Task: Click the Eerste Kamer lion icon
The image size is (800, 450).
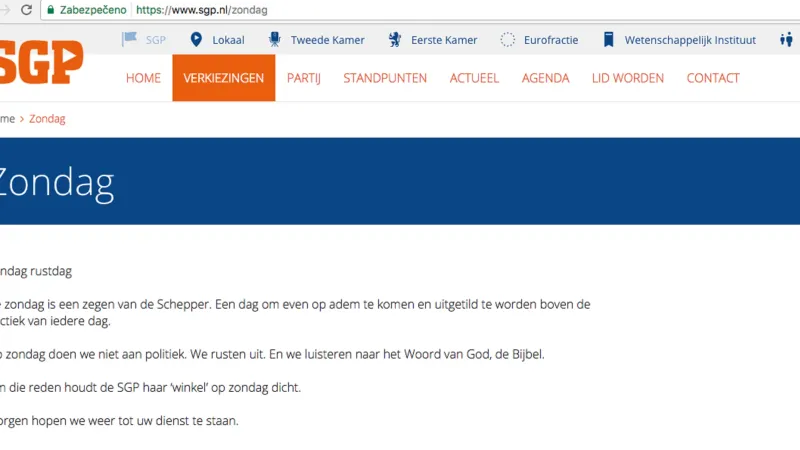Action: tap(395, 39)
